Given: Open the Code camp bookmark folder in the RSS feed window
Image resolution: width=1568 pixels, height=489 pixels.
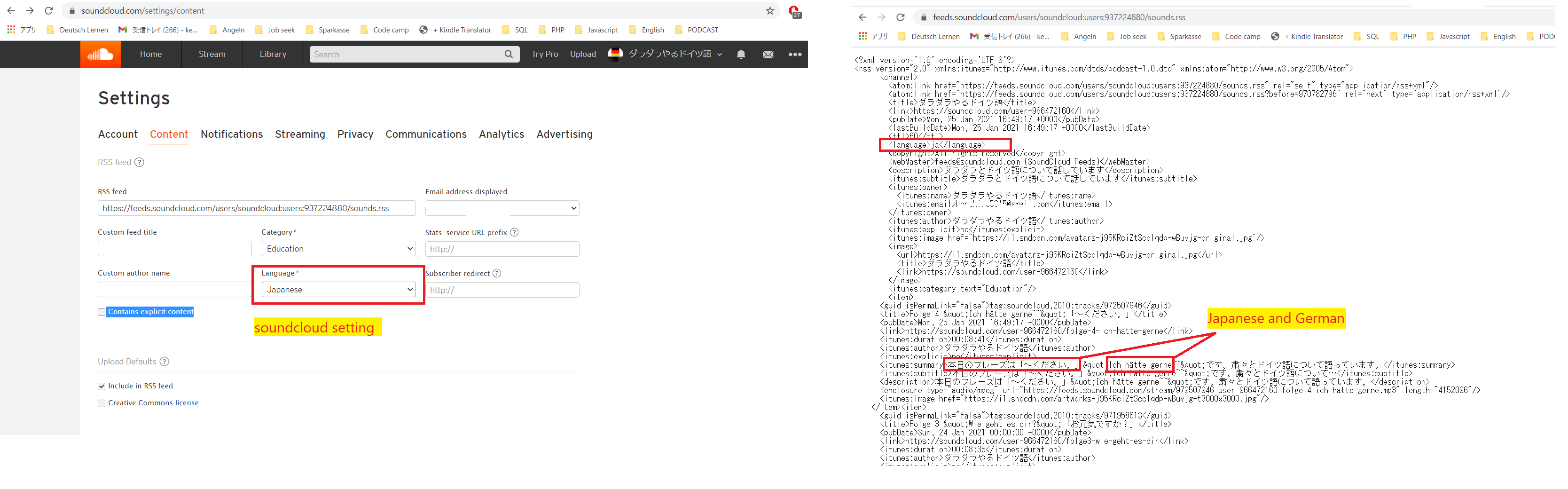Looking at the screenshot, I should (x=1236, y=37).
